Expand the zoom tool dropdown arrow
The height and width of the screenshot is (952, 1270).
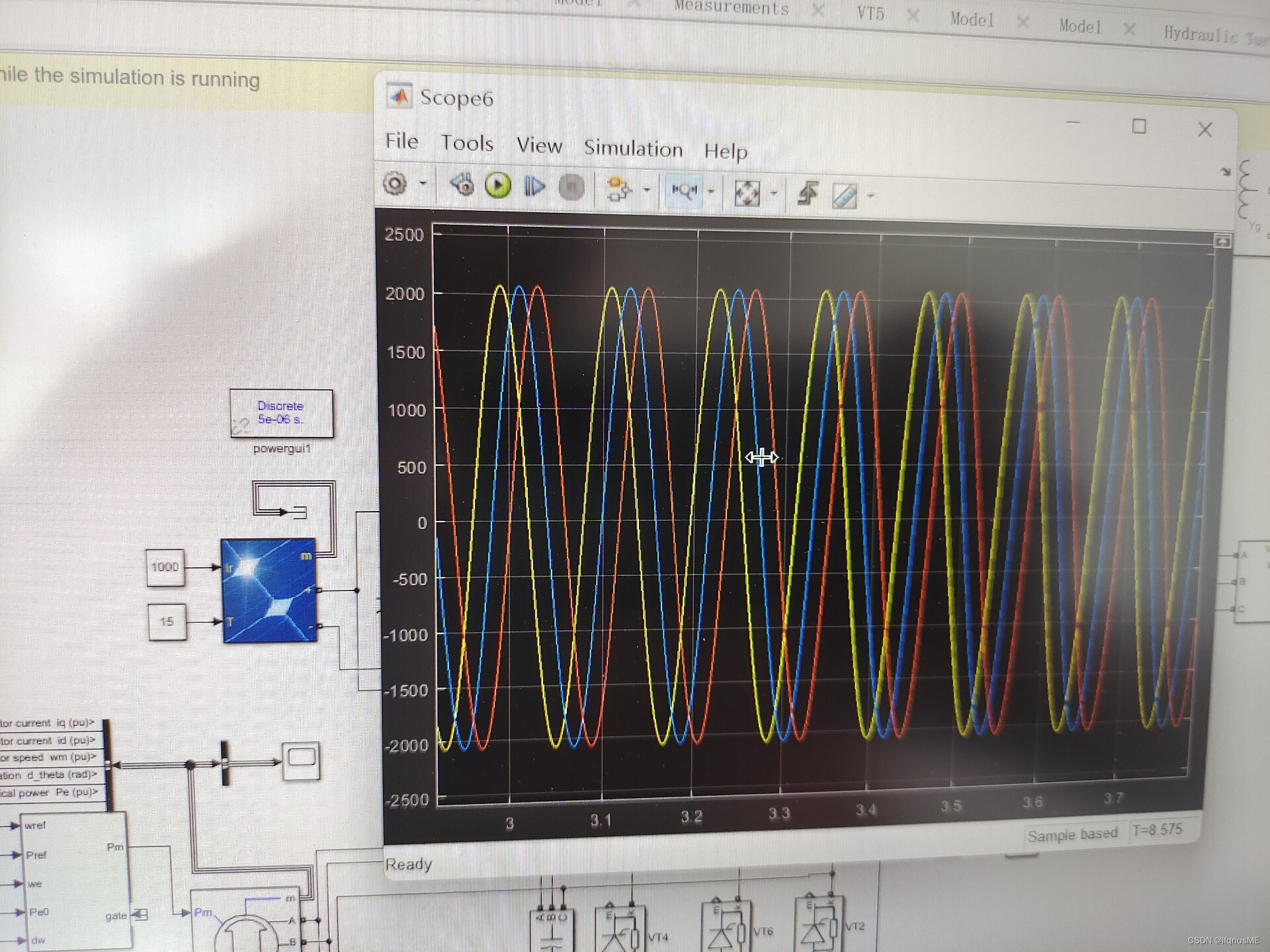click(x=712, y=192)
